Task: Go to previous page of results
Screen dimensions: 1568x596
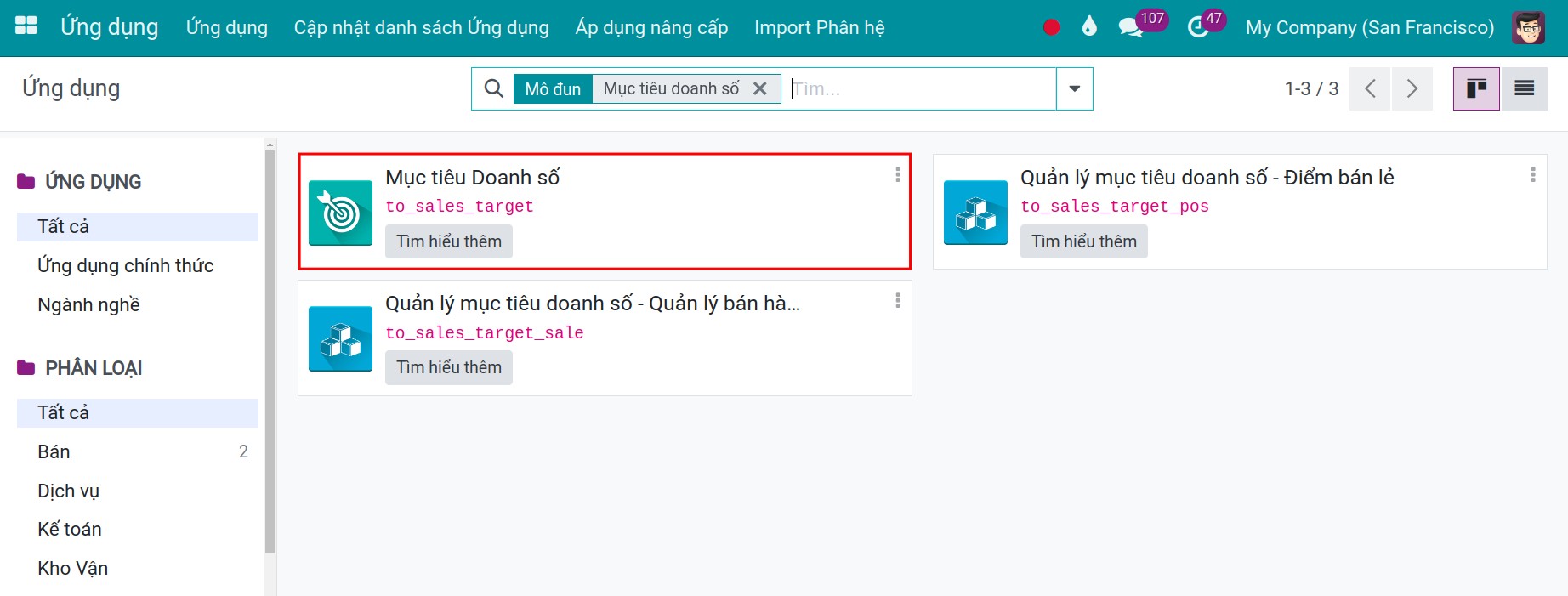Action: (1370, 88)
